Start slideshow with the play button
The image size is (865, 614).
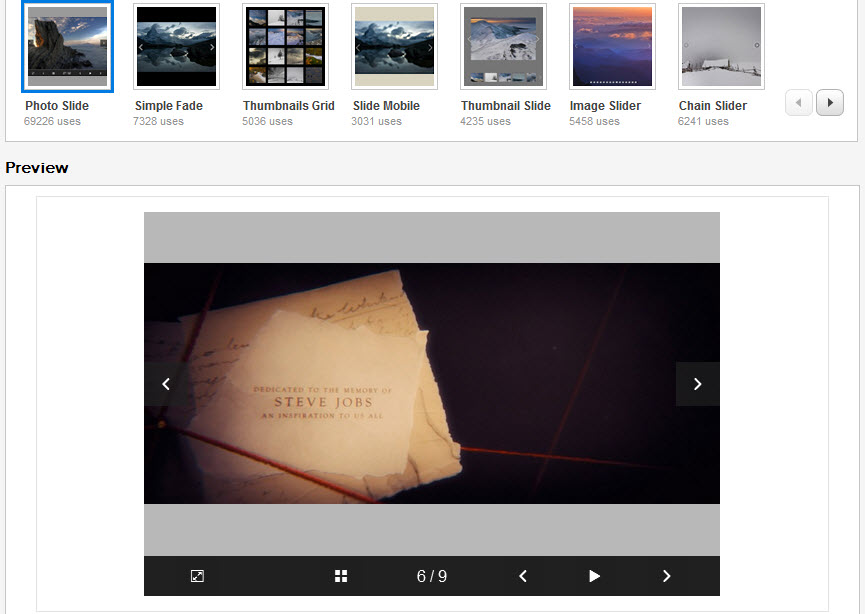(594, 576)
